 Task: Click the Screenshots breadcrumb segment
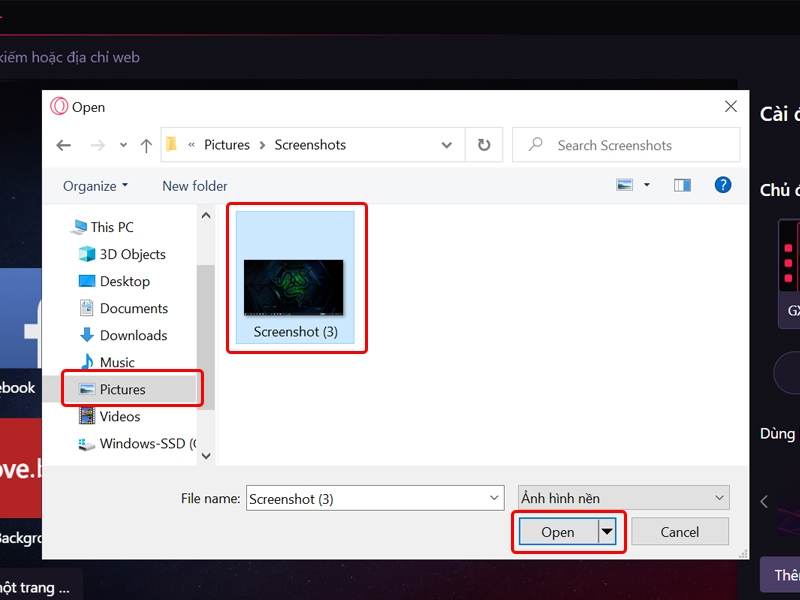click(310, 145)
